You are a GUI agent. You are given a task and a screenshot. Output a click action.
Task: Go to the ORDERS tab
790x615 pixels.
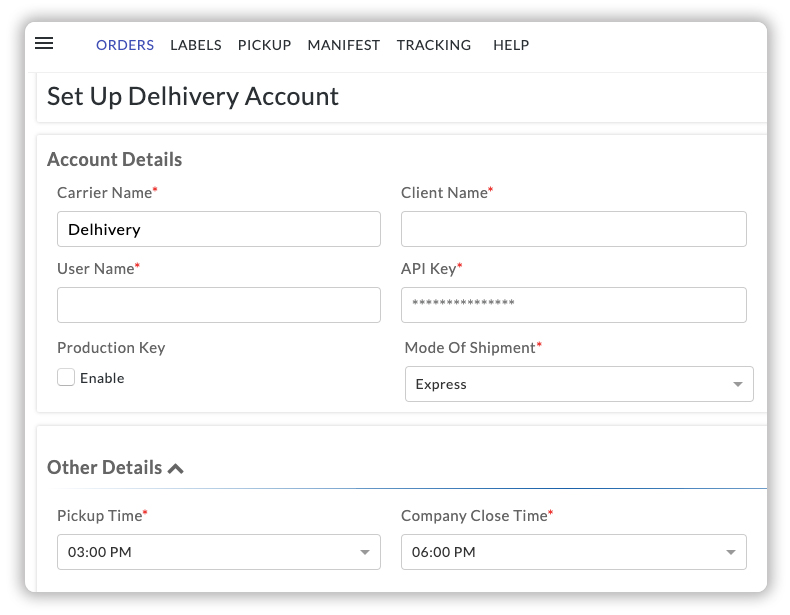pyautogui.click(x=125, y=45)
